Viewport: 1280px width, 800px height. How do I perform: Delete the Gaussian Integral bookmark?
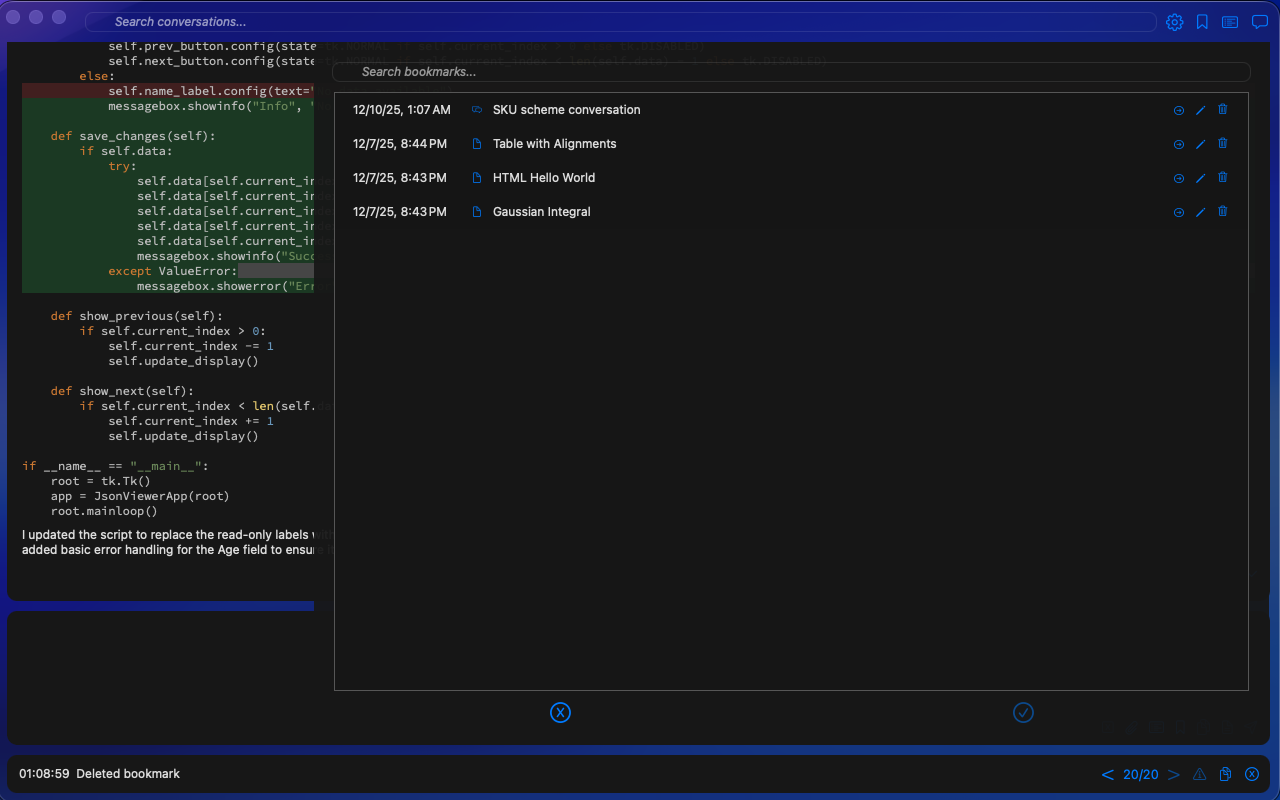click(1222, 212)
